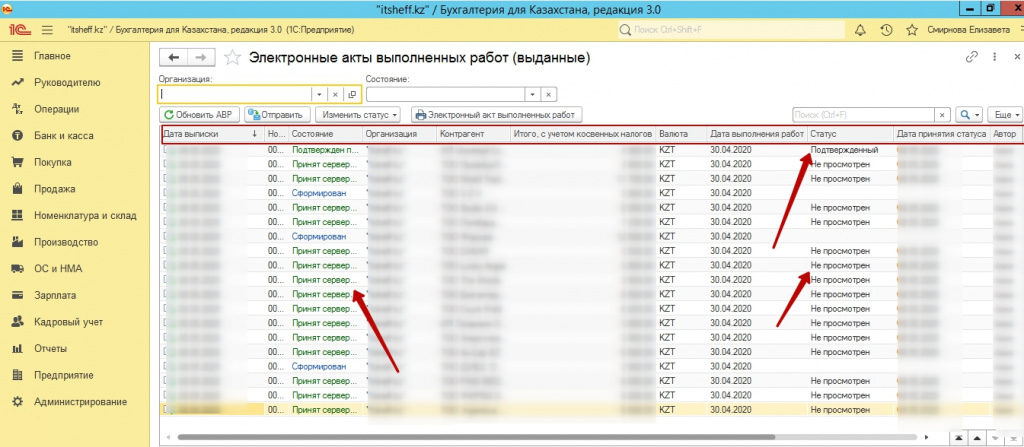The image size is (1024, 447).
Task: Clear the Состояние field
Action: [x=549, y=95]
